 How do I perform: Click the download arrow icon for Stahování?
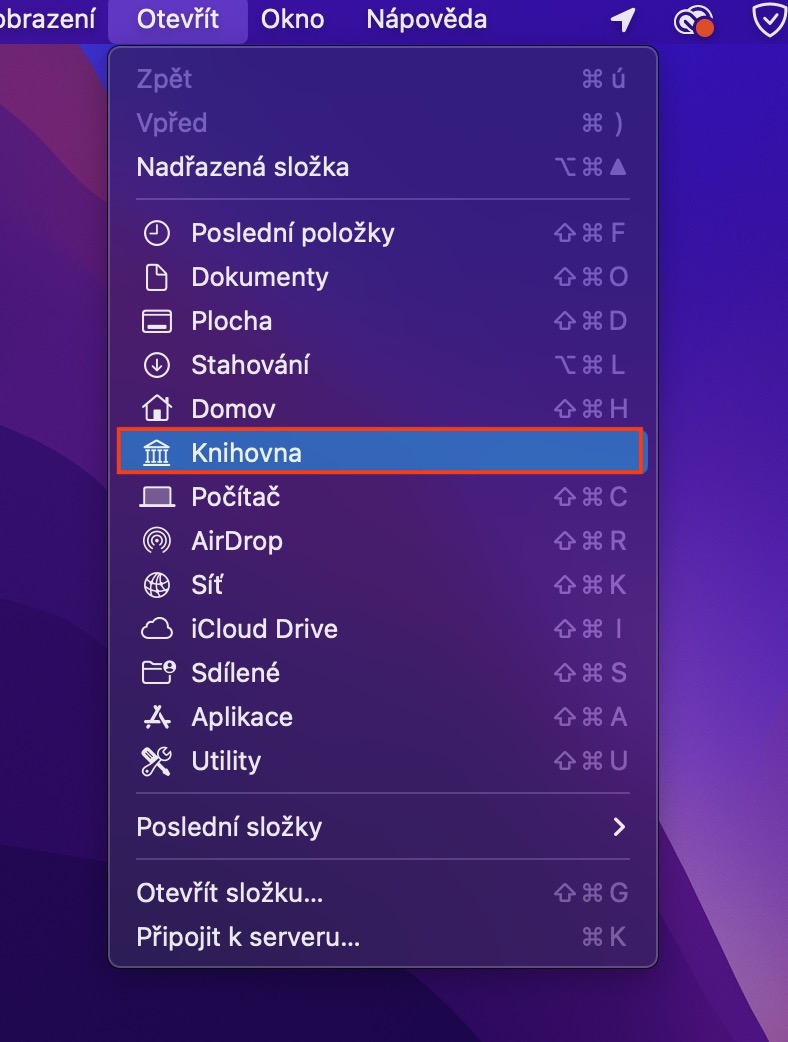tap(157, 365)
